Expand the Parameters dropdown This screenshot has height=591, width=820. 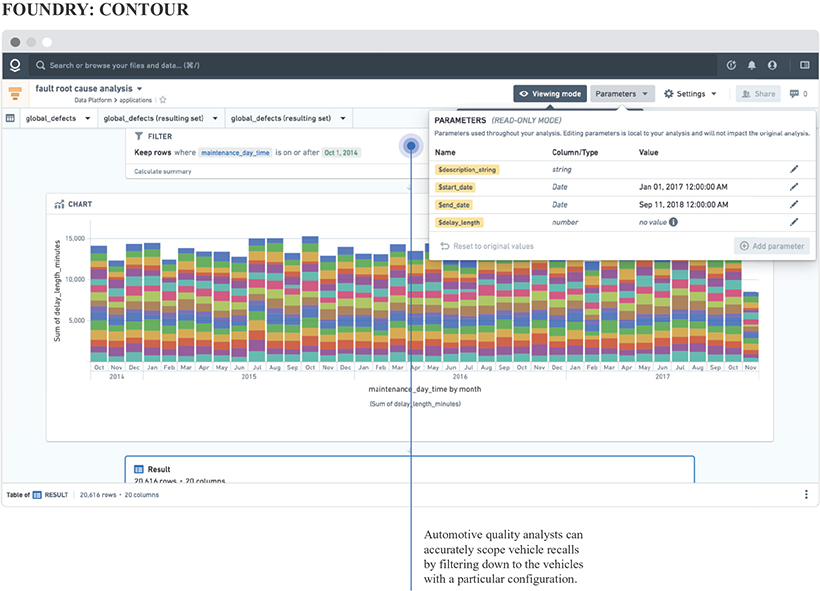click(x=622, y=94)
